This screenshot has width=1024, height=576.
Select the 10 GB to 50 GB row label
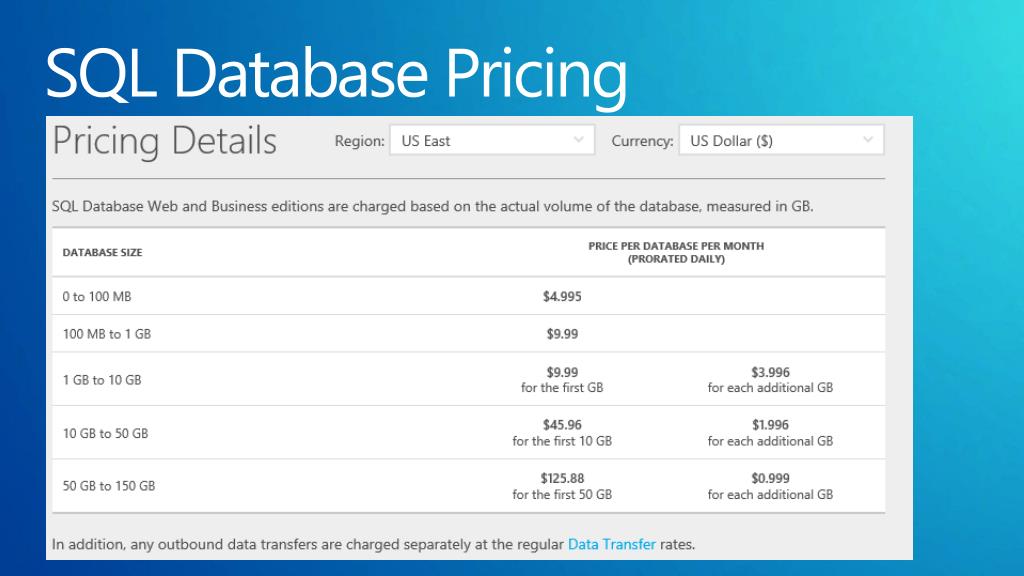click(x=105, y=433)
